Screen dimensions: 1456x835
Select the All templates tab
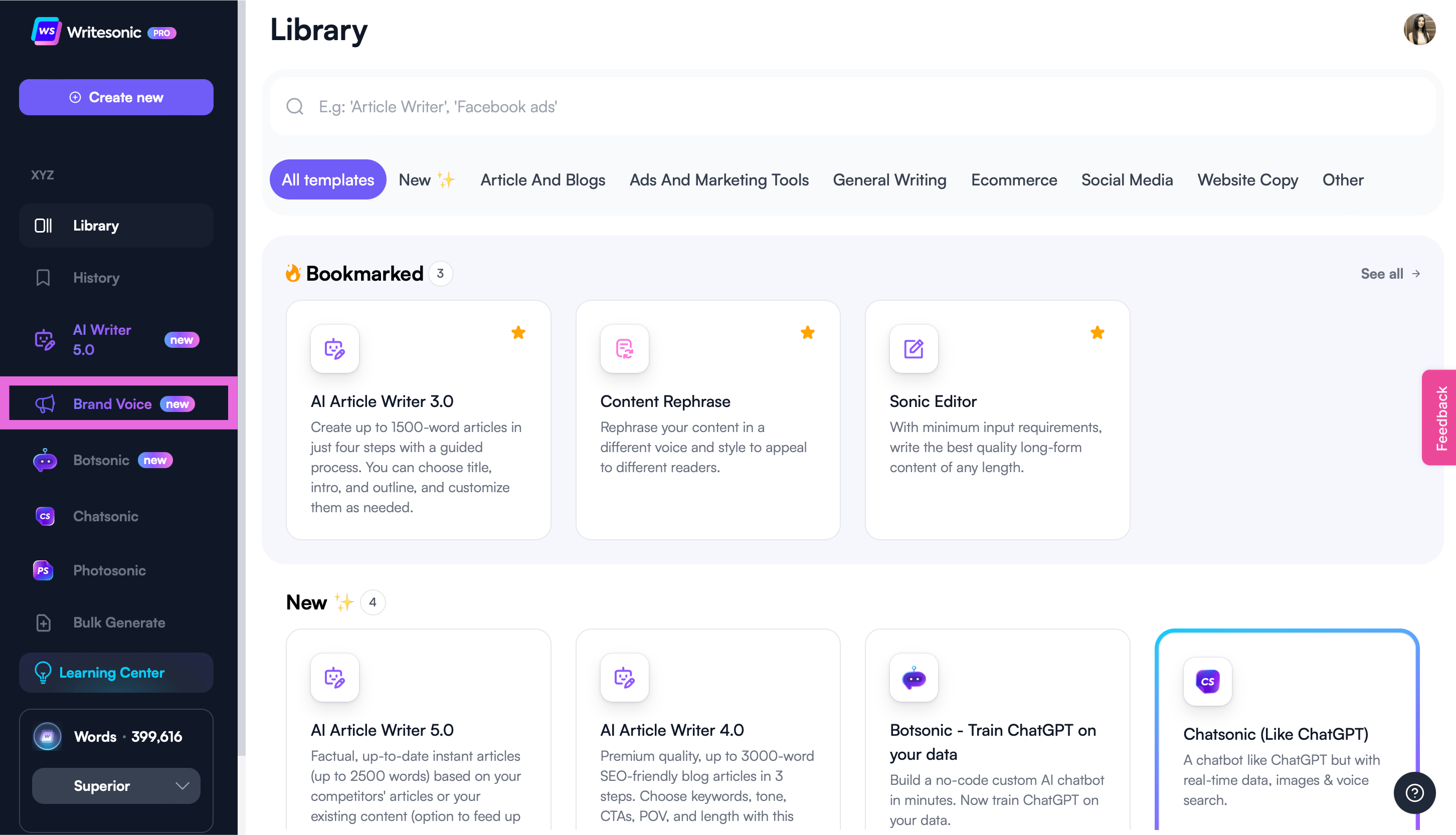point(327,179)
